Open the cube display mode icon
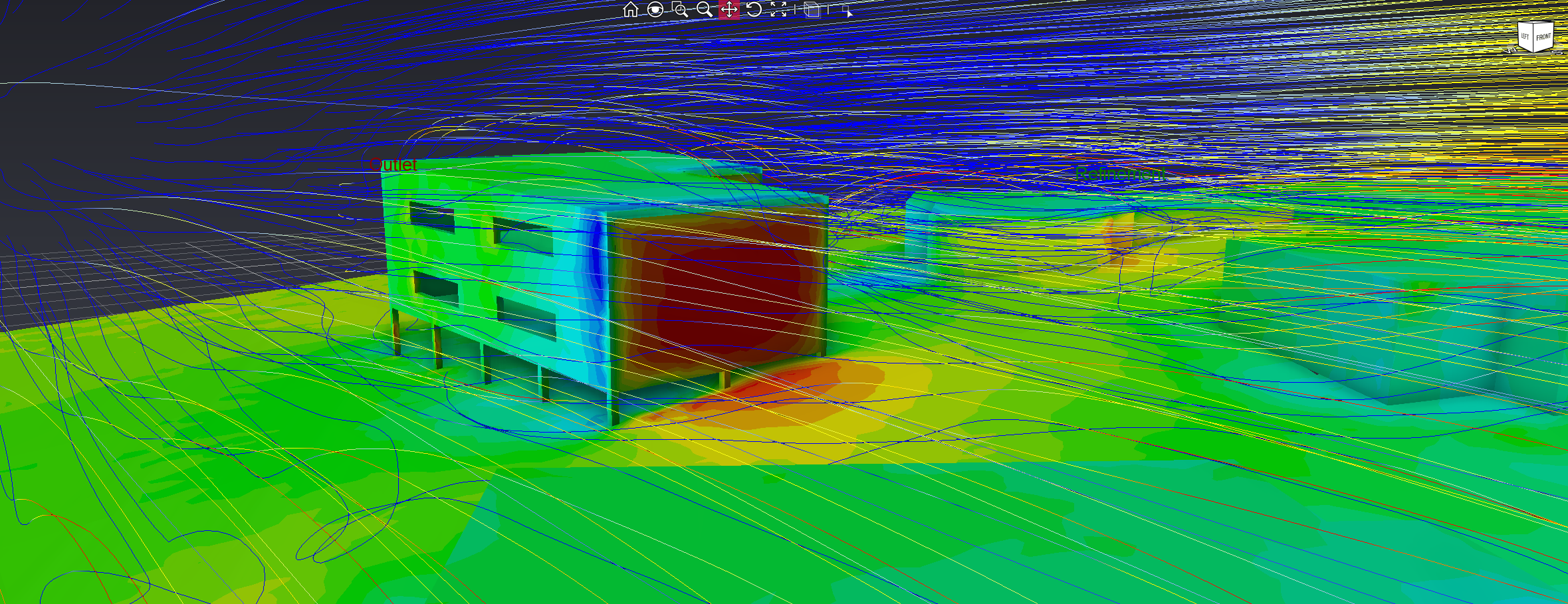Screen dimensions: 1568x604 pyautogui.click(x=812, y=9)
